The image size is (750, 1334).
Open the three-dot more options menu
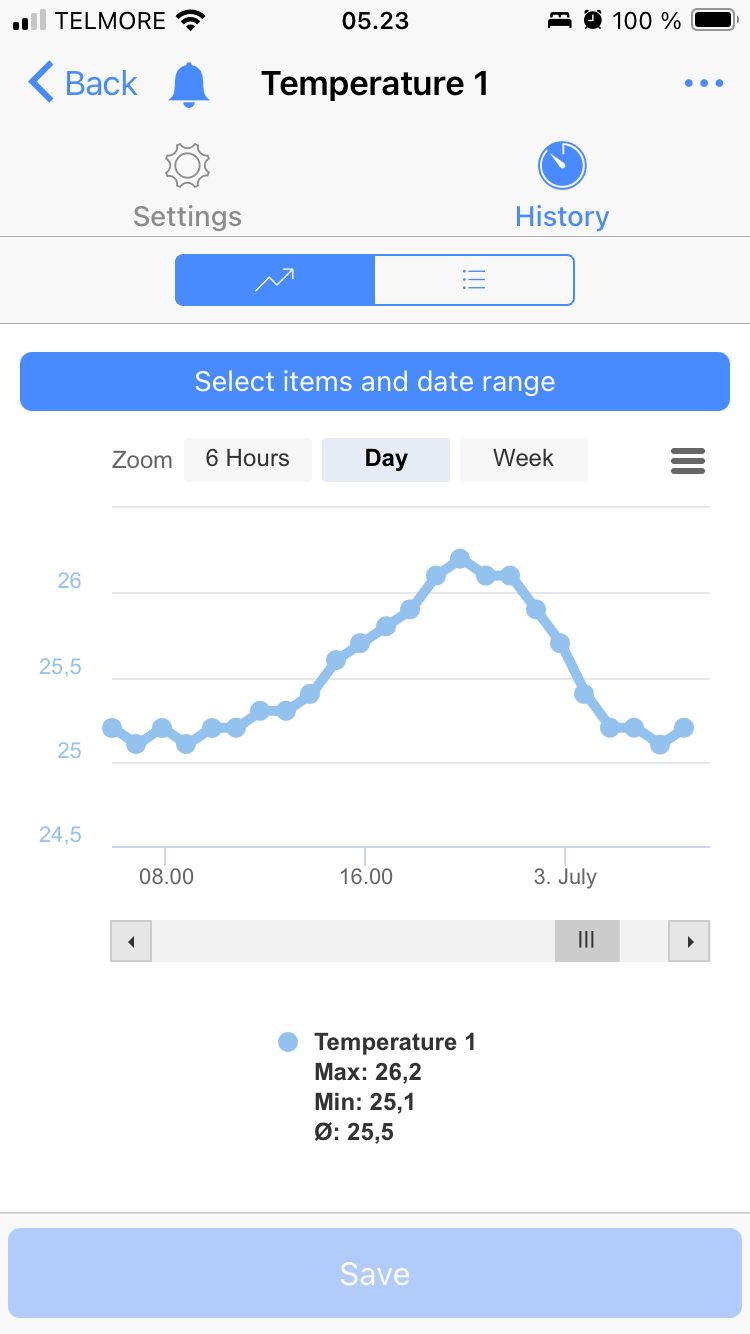click(704, 84)
